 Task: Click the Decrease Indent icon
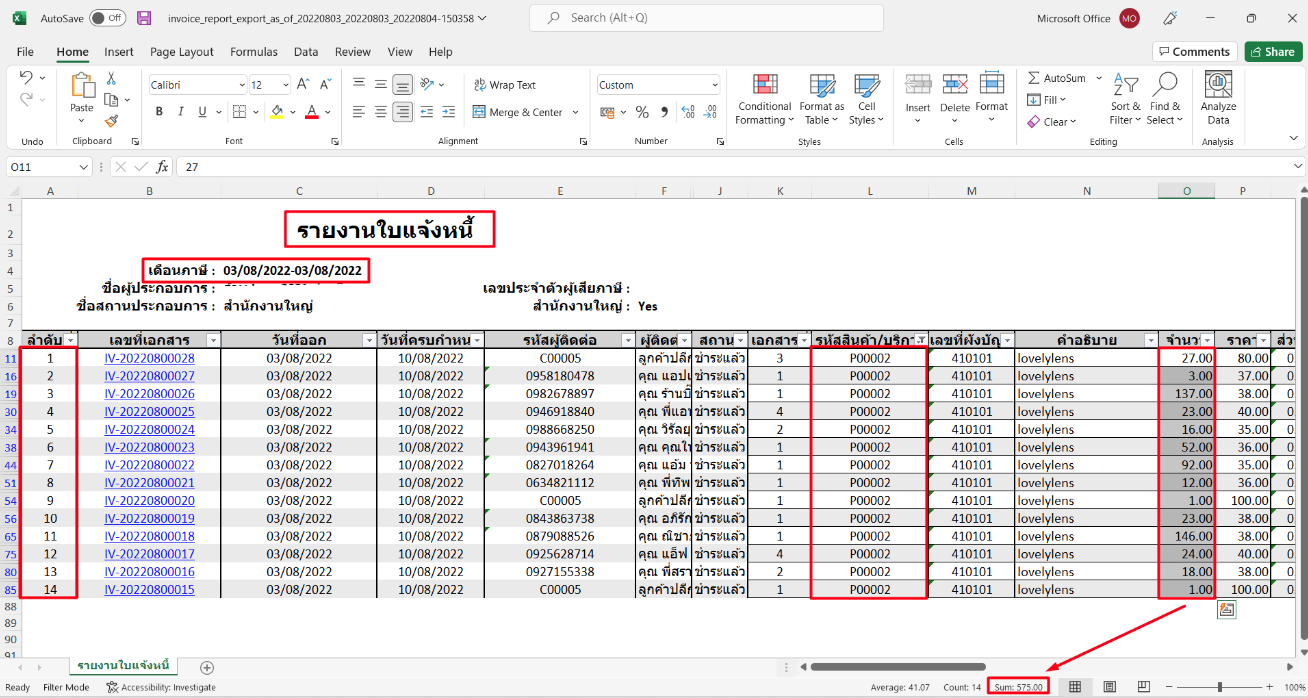point(428,112)
